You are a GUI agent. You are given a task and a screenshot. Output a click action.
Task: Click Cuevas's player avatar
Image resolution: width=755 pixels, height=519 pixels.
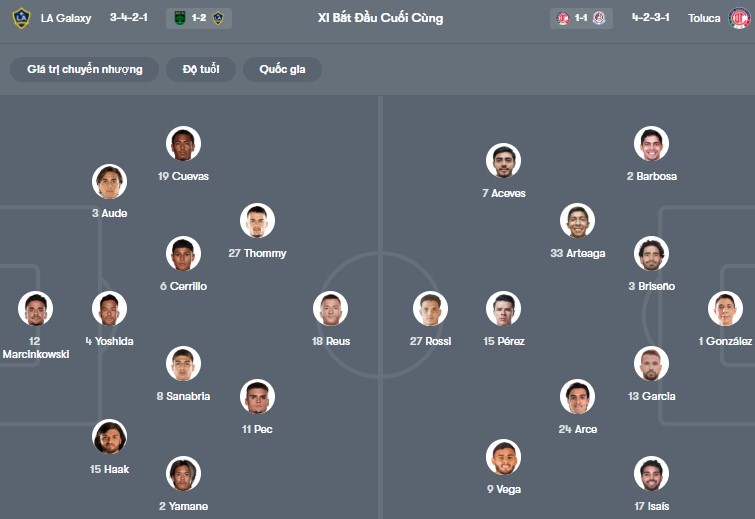point(183,144)
